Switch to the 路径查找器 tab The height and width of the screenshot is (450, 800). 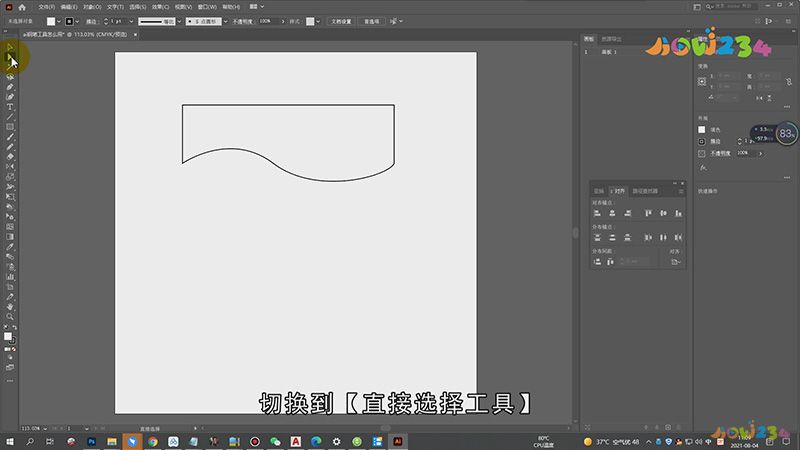645,191
